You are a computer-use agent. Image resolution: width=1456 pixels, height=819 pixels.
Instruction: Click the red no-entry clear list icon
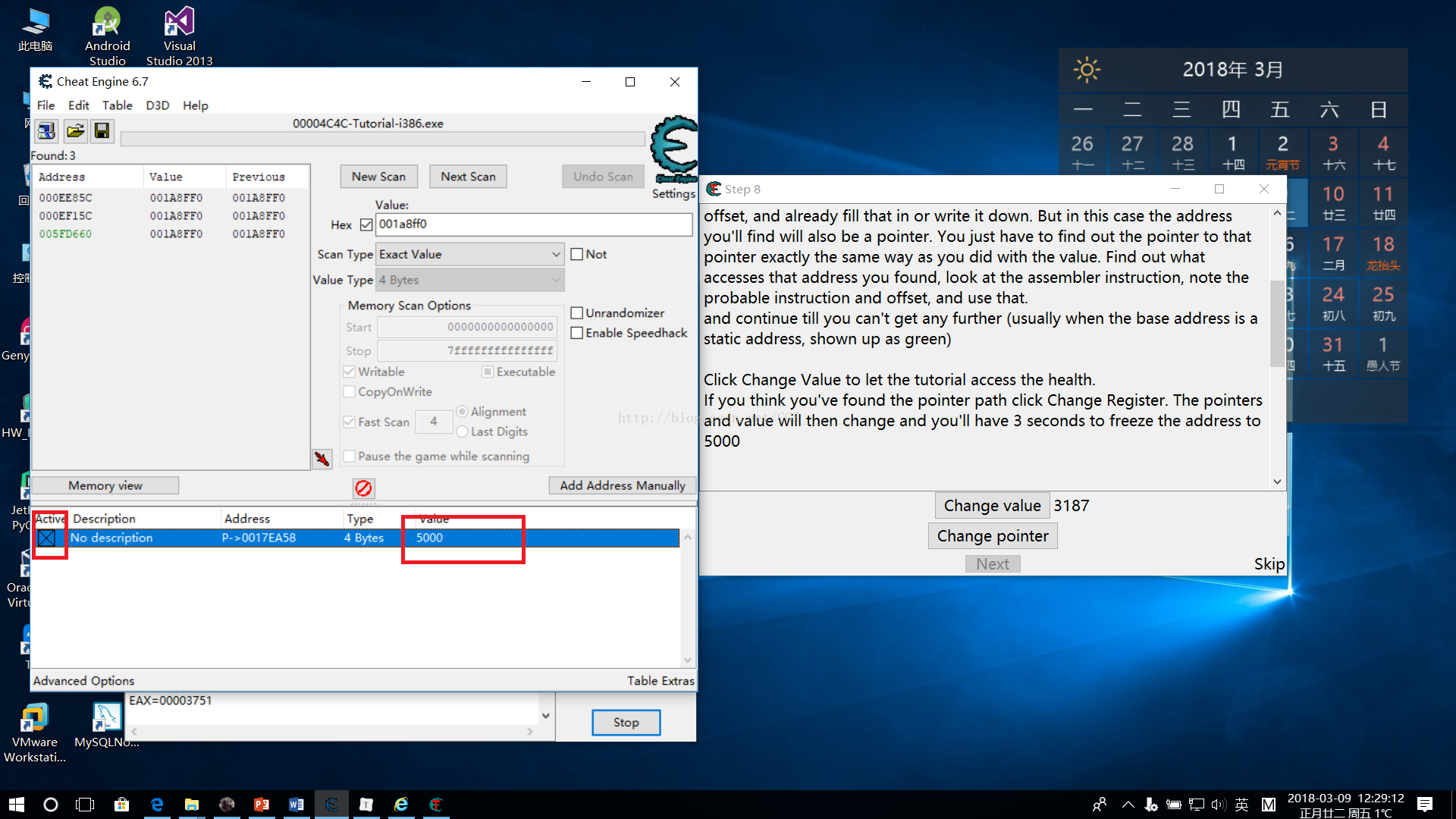click(363, 488)
